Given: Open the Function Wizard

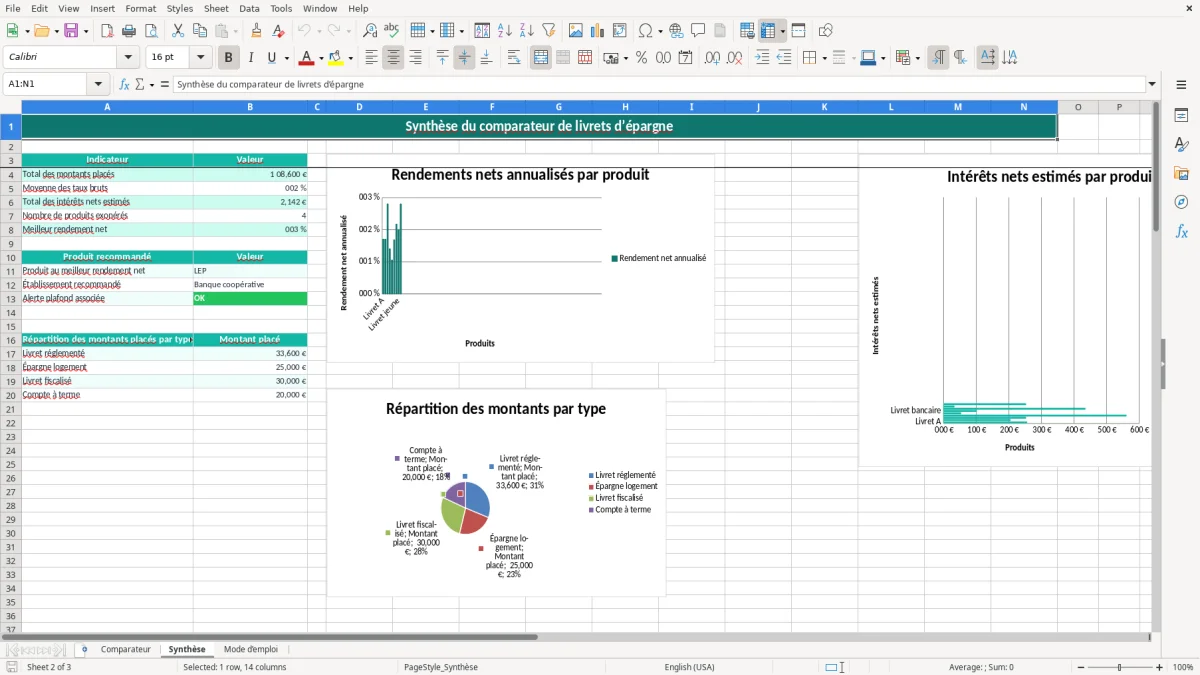Looking at the screenshot, I should point(124,85).
